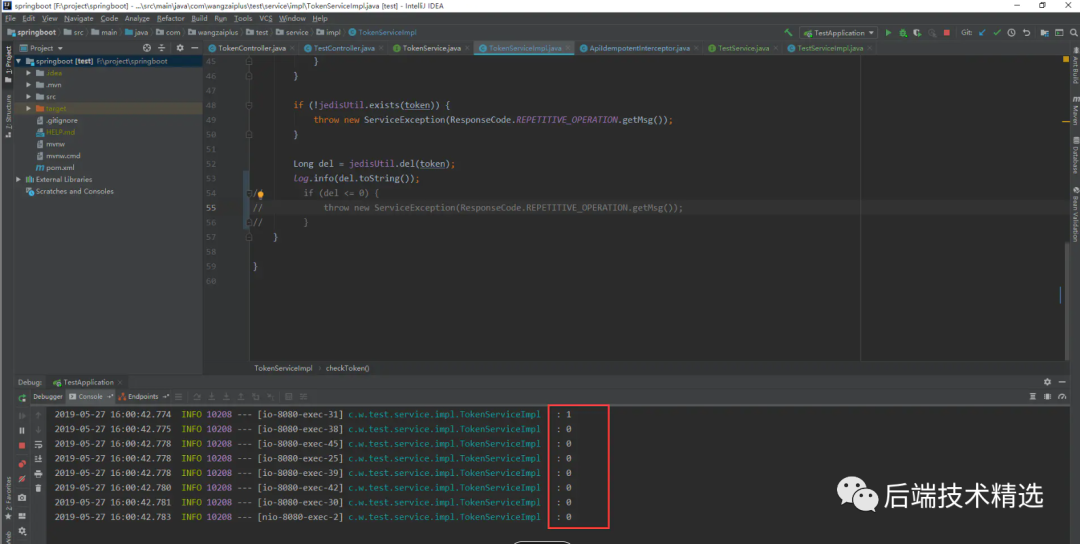Click the Git commit green checkmark
The image size is (1080, 544).
coord(997,32)
